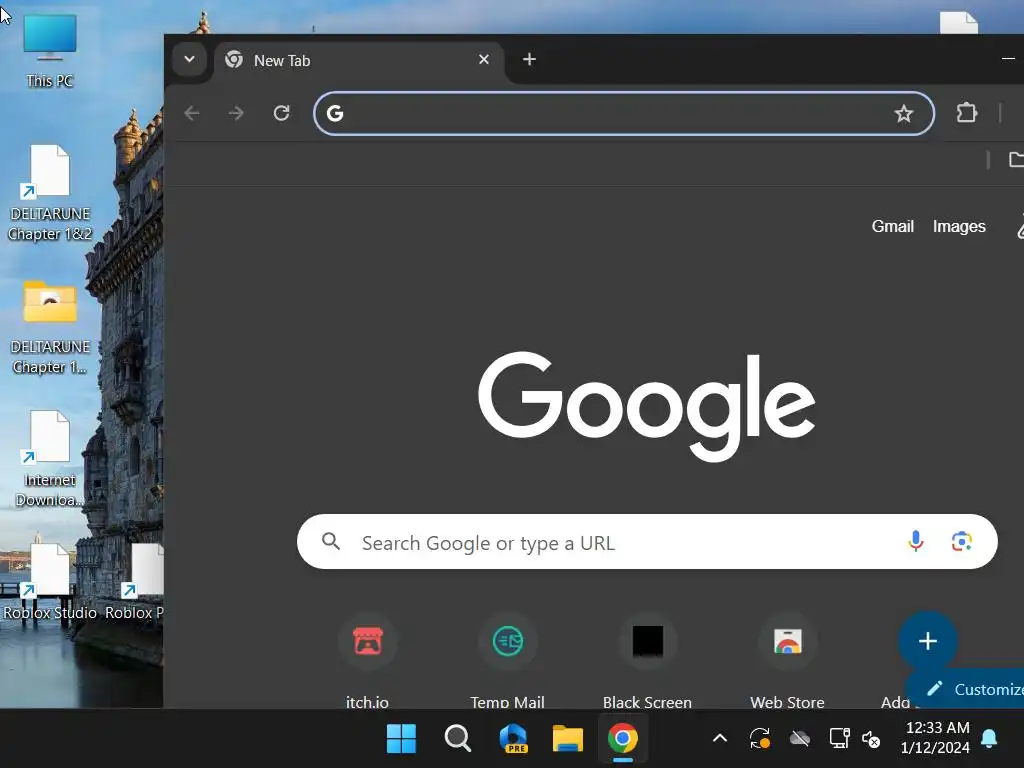Close the New Tab tab

coord(484,59)
